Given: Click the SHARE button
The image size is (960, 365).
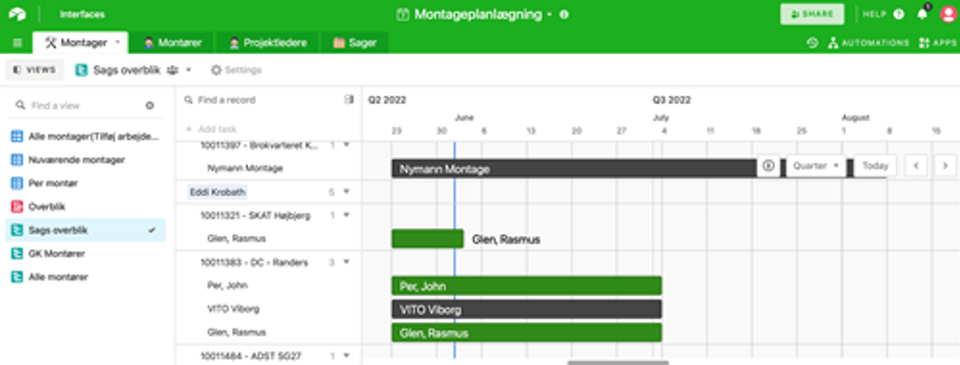Looking at the screenshot, I should 812,14.
